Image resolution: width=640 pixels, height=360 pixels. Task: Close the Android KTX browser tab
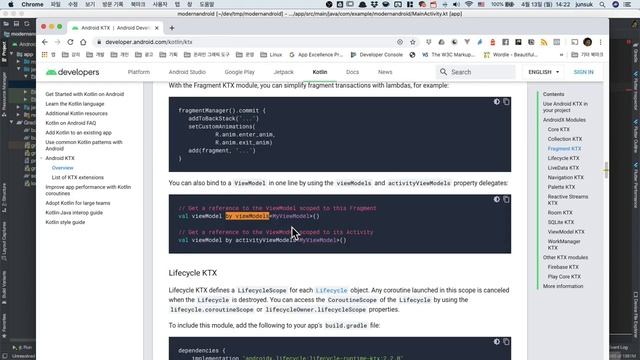(157, 28)
